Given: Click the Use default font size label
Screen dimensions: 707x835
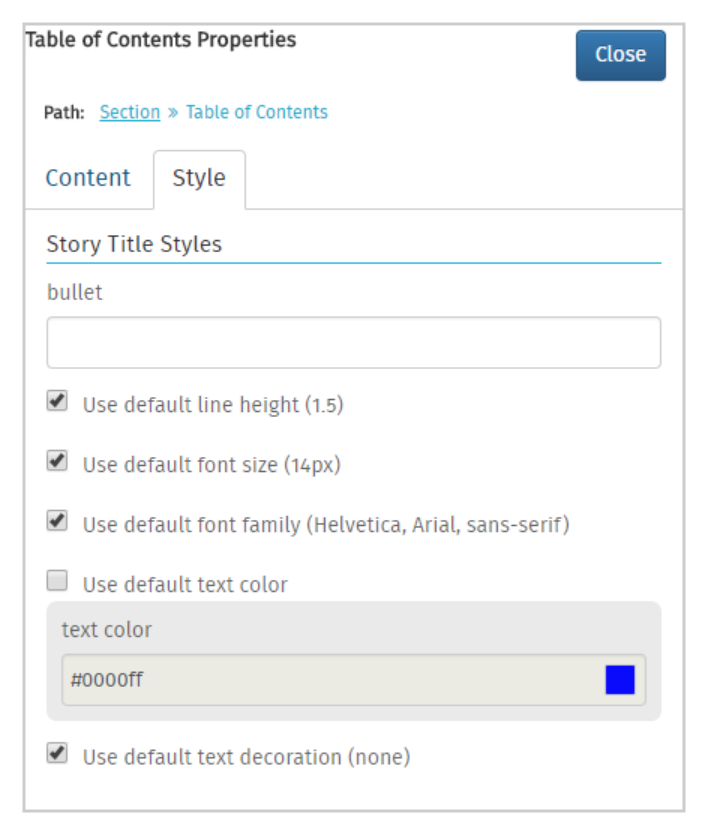Looking at the screenshot, I should [x=212, y=465].
